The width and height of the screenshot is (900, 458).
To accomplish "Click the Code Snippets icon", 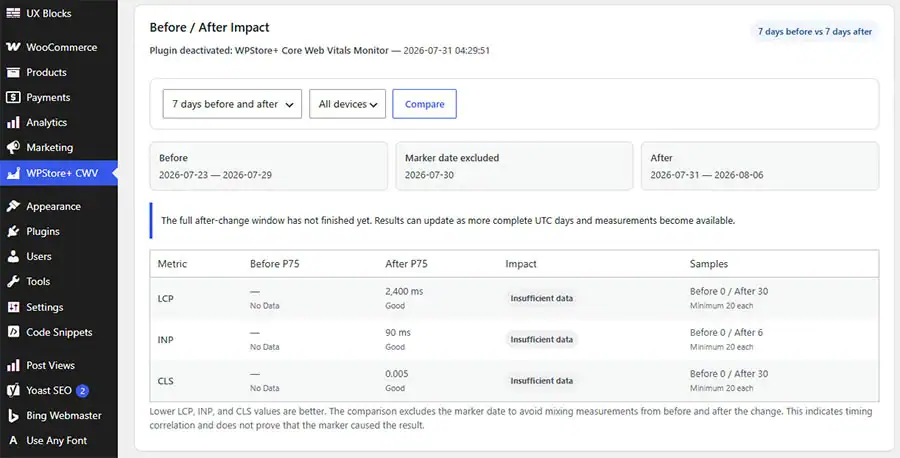I will click(13, 332).
